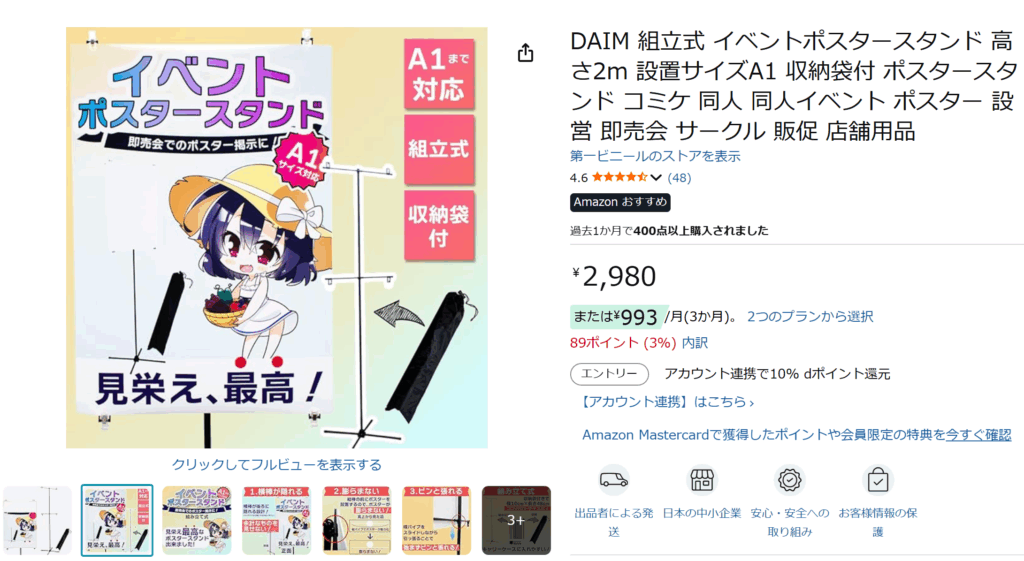This screenshot has width=1024, height=561.
Task: Click クリックしてフルビューを表示する below image
Action: pos(276,465)
